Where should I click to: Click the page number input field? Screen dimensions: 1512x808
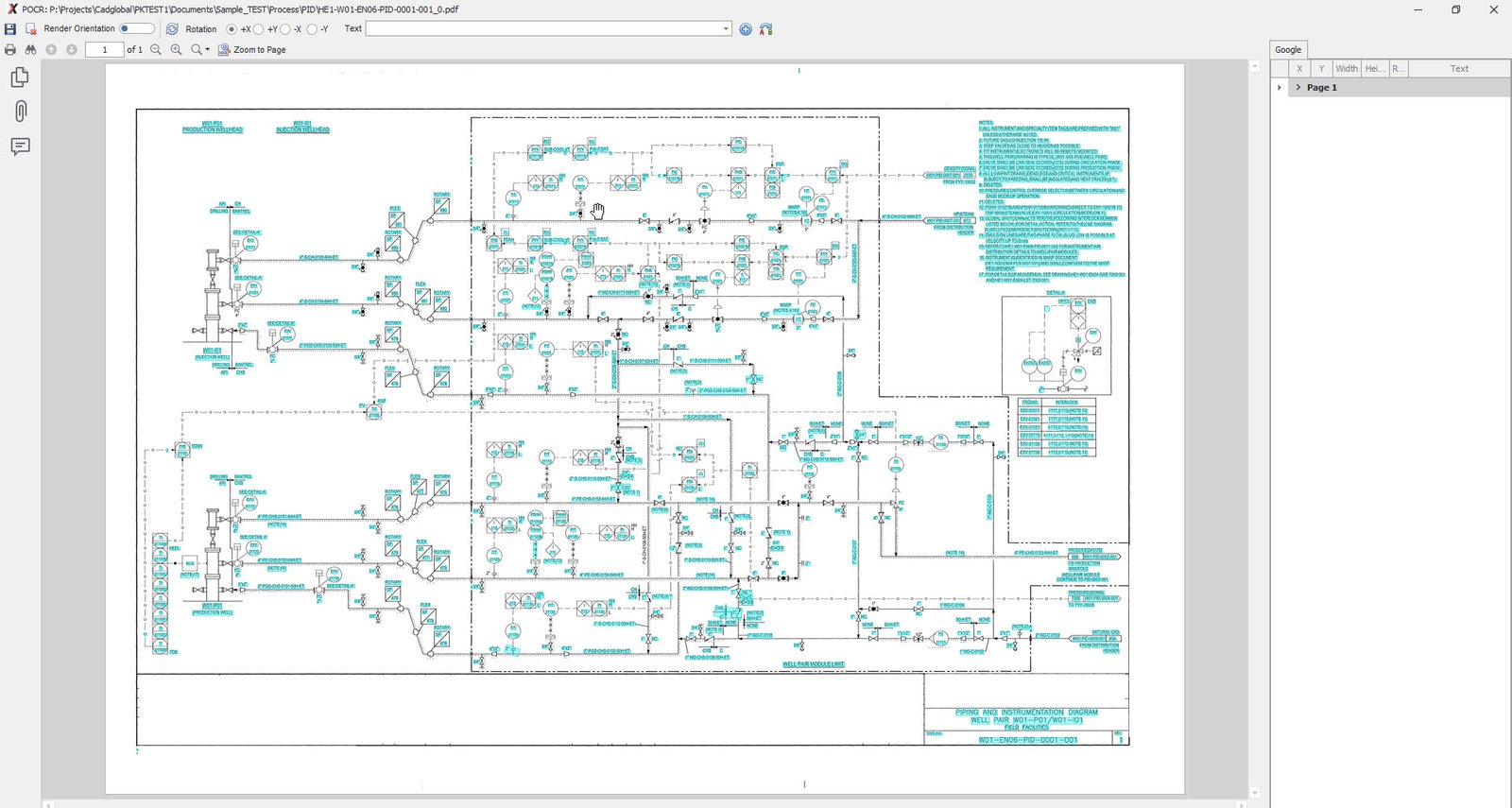pyautogui.click(x=104, y=50)
